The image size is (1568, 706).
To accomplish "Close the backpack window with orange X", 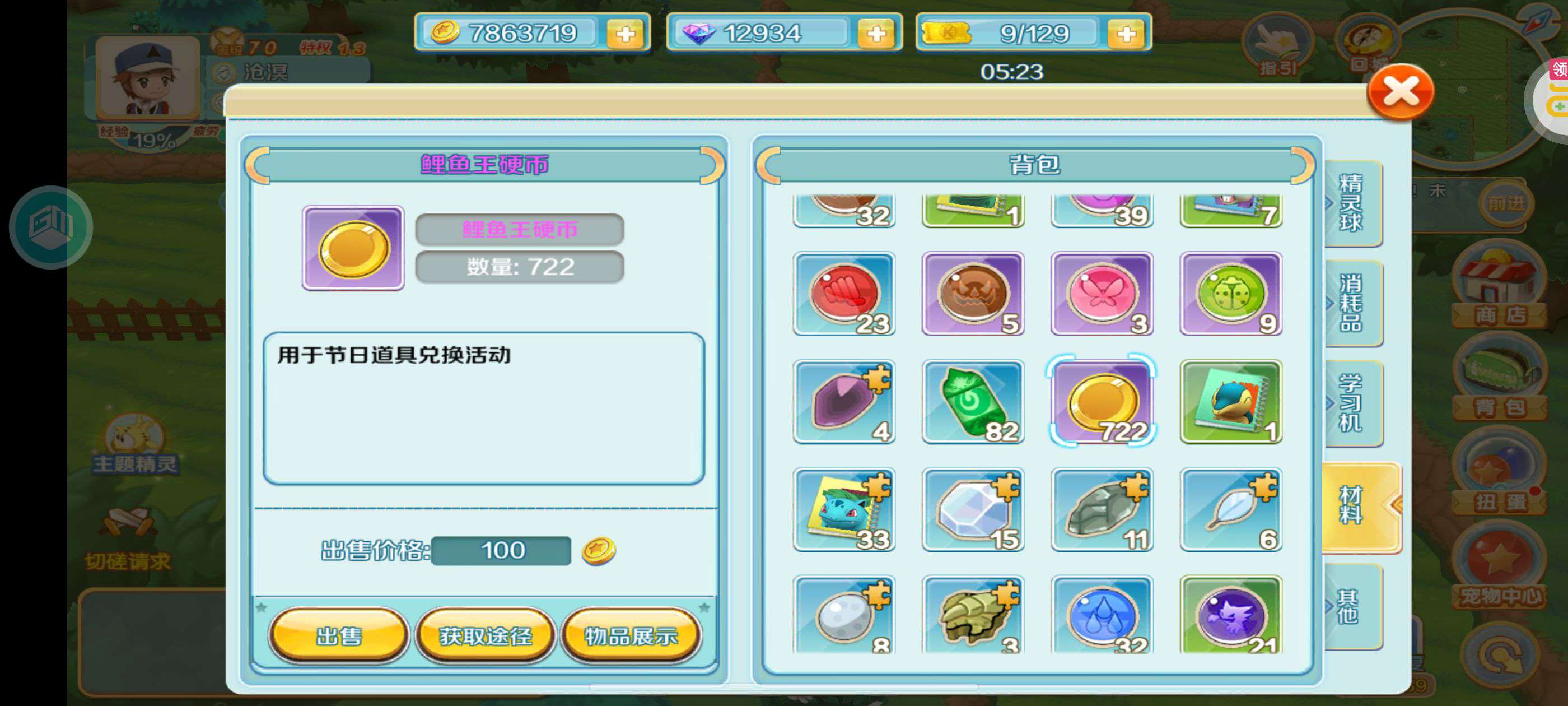I will click(1401, 92).
